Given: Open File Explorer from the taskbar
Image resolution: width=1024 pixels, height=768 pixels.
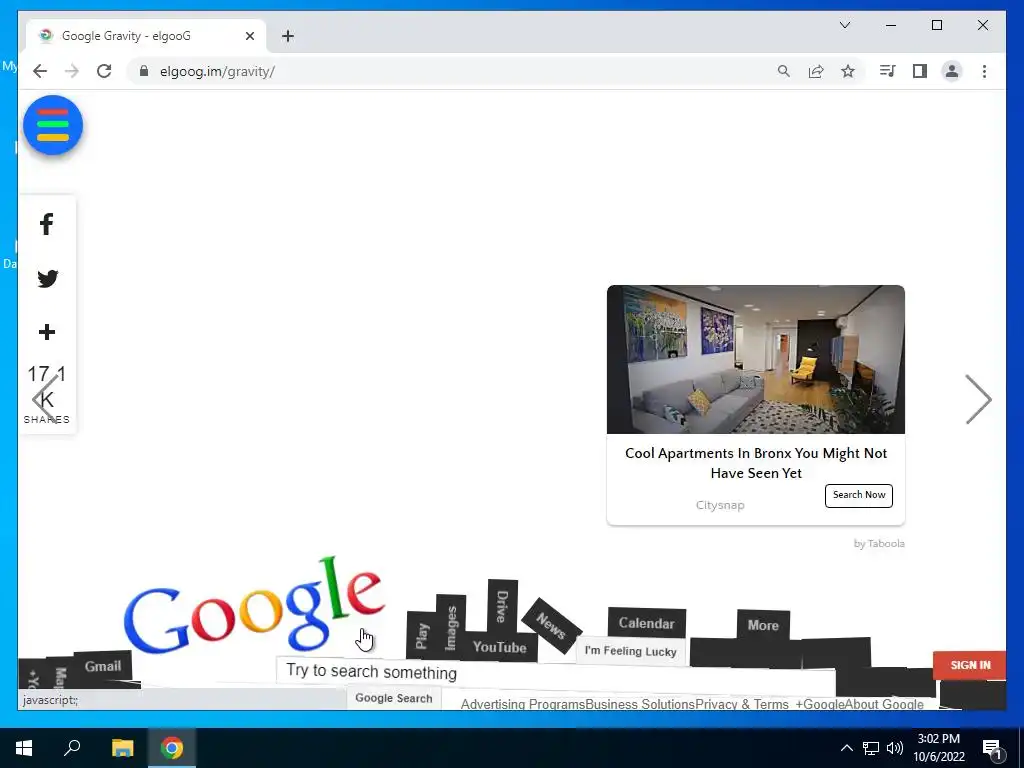Looking at the screenshot, I should 122,748.
